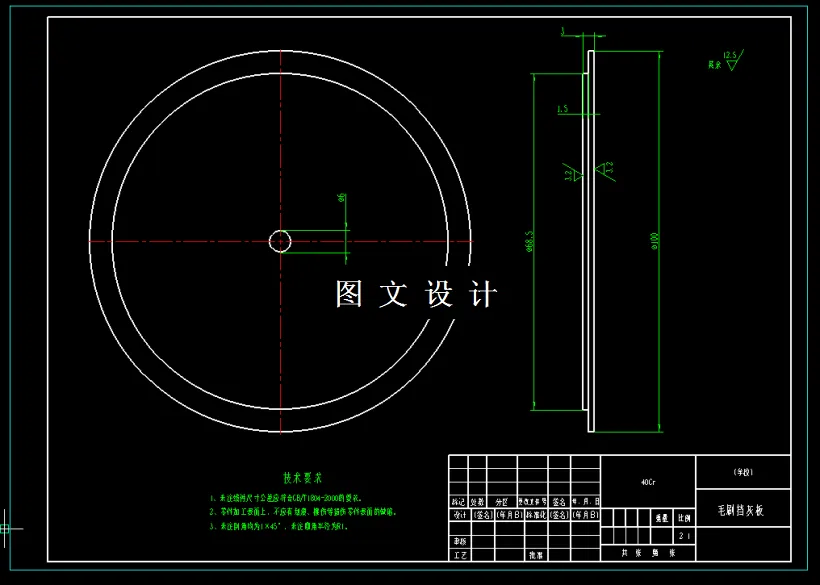Select the small center hole circle

point(280,242)
